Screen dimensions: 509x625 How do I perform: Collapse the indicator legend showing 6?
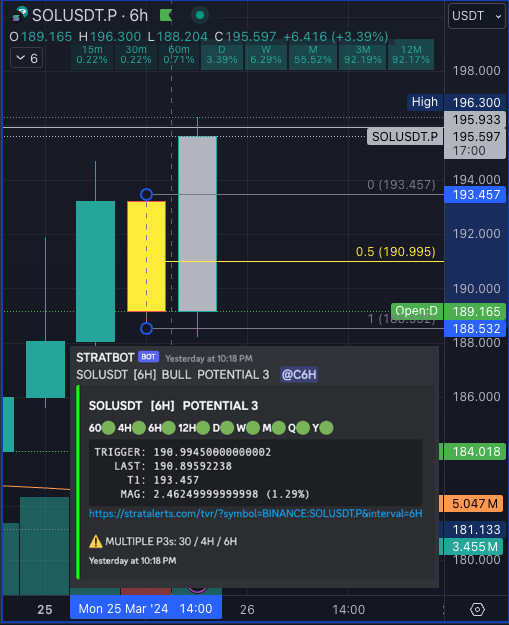point(27,58)
